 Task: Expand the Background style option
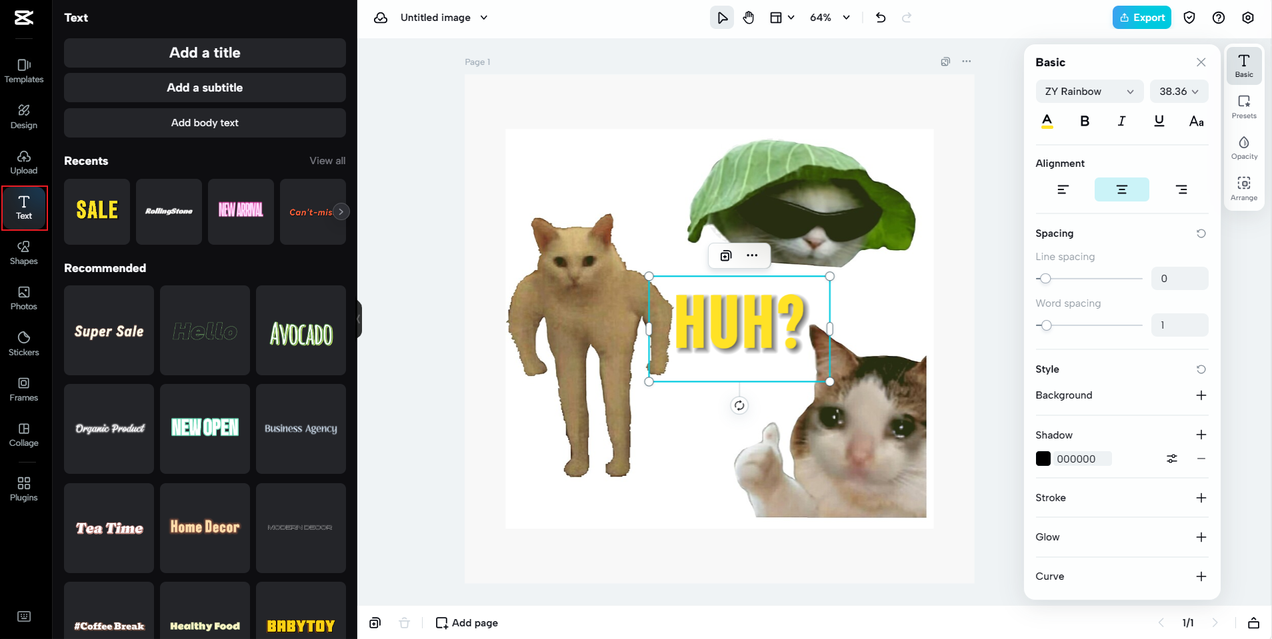click(x=1201, y=395)
